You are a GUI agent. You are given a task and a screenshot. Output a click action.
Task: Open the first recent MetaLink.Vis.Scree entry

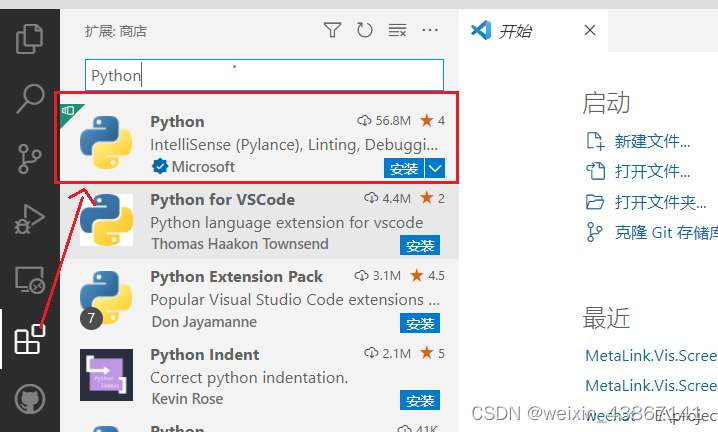[x=651, y=355]
